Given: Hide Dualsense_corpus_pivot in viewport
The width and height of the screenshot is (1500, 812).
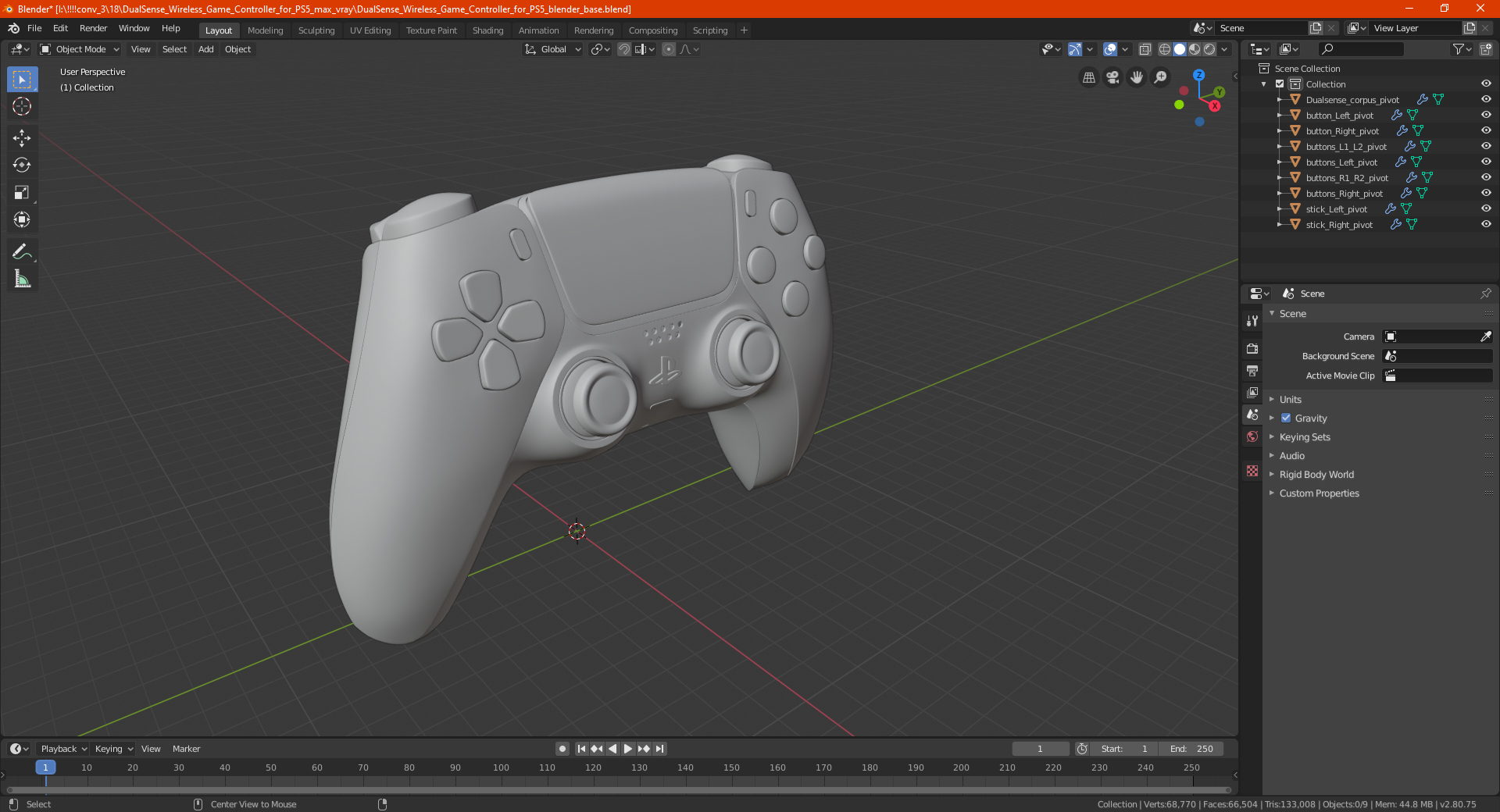Looking at the screenshot, I should point(1486,99).
